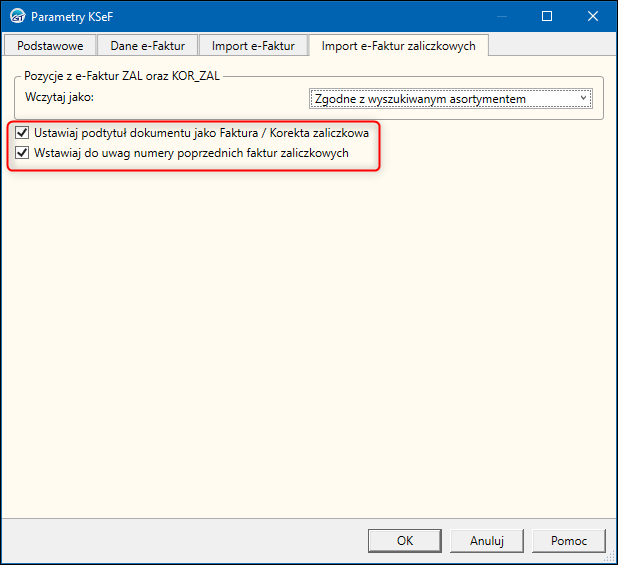This screenshot has height=565, width=618.
Task: Close the Parametry KSeF dialog with X
Action: 593,16
